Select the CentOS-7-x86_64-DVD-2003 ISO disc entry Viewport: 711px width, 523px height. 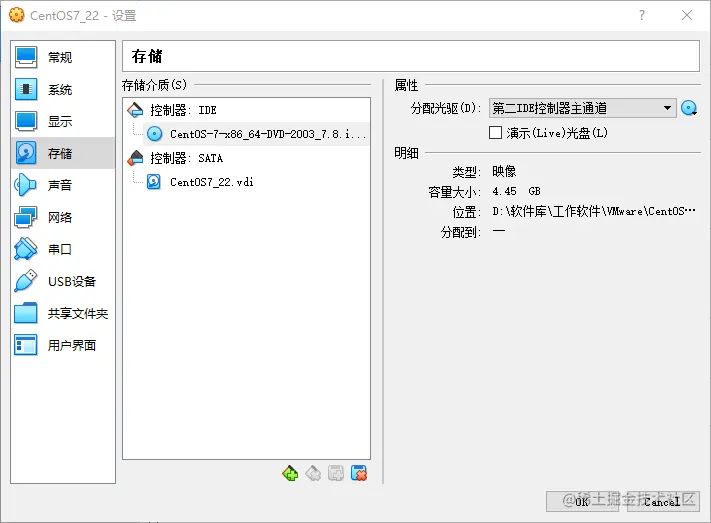click(x=256, y=134)
